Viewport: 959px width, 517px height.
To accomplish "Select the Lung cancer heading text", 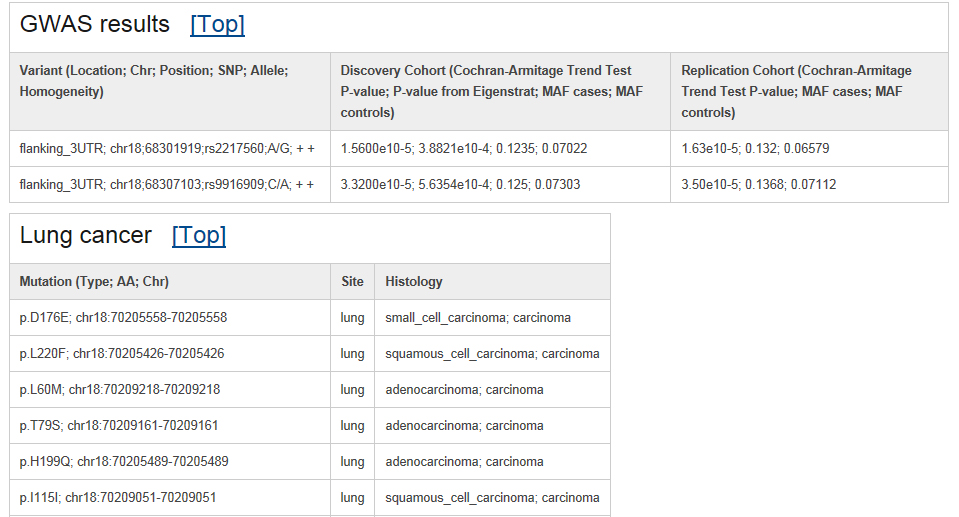I will (x=86, y=236).
